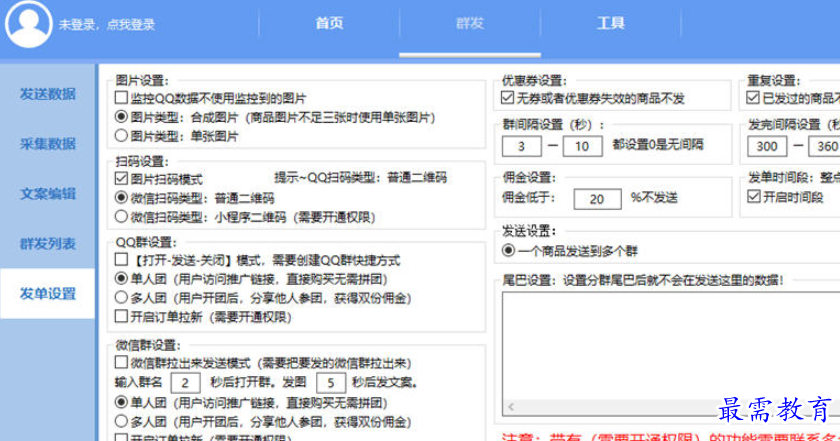Click the 佣金低于 field showing 20
Image resolution: width=840 pixels, height=441 pixels.
tap(597, 199)
